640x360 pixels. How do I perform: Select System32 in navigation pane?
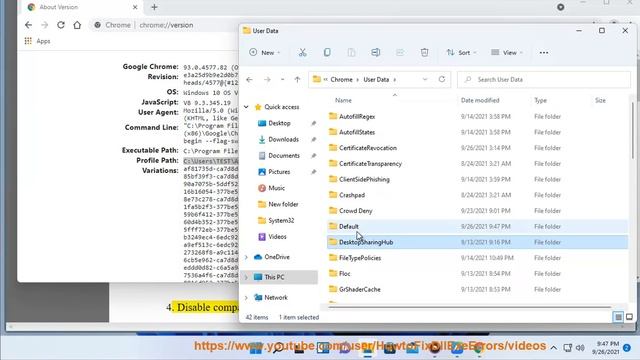point(281,220)
